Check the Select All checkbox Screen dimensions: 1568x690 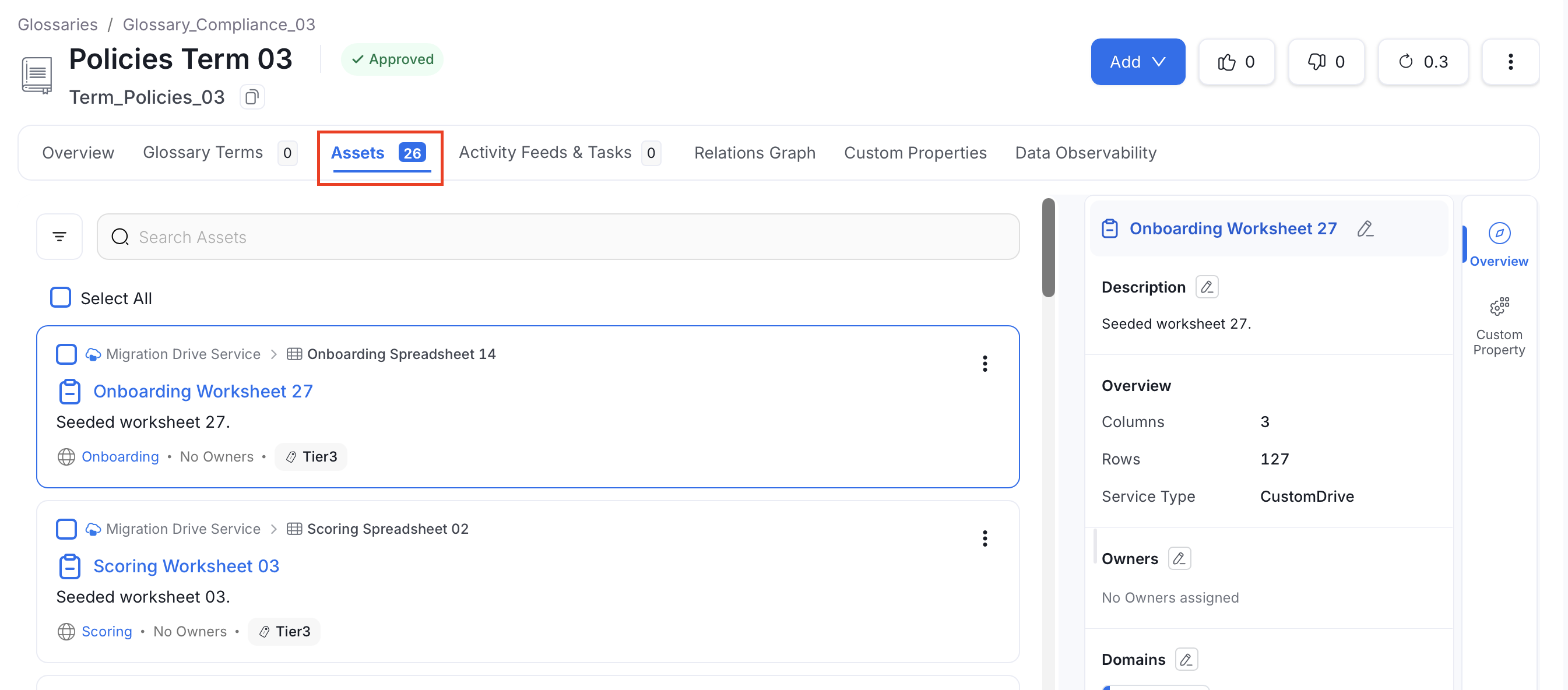[60, 298]
